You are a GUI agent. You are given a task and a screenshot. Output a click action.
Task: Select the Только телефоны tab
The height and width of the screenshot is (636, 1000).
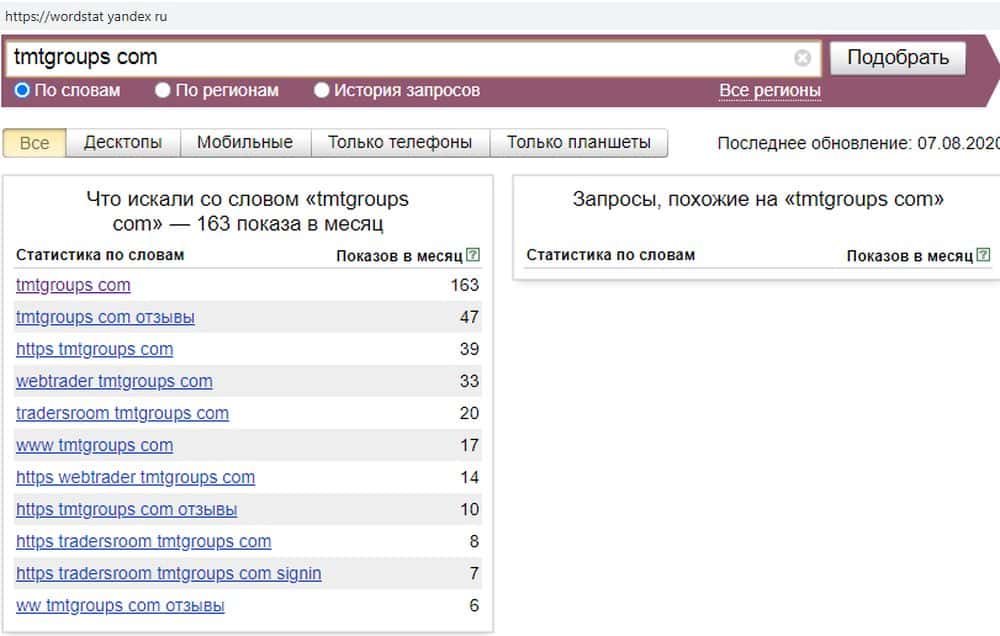coord(400,143)
